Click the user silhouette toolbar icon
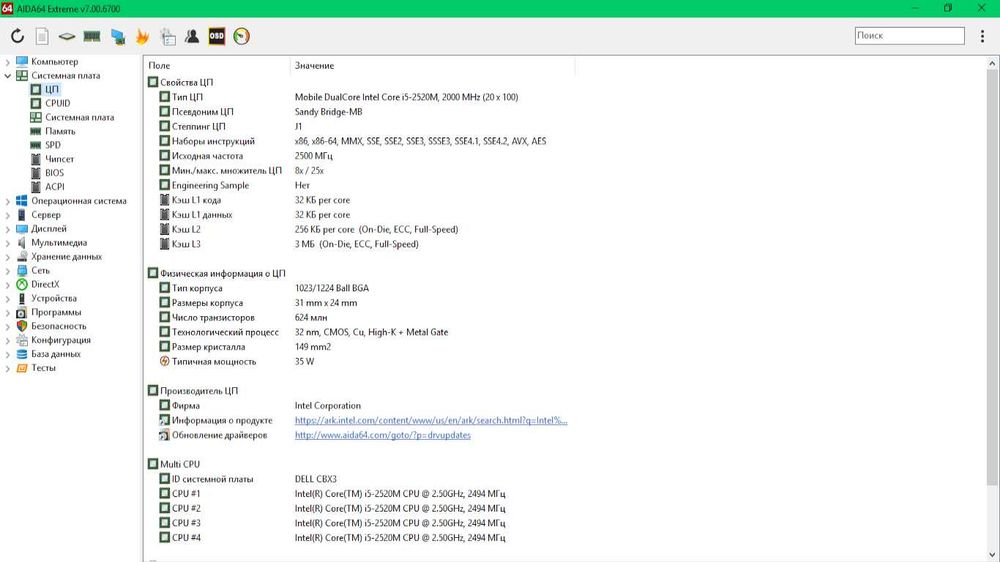 pos(192,36)
